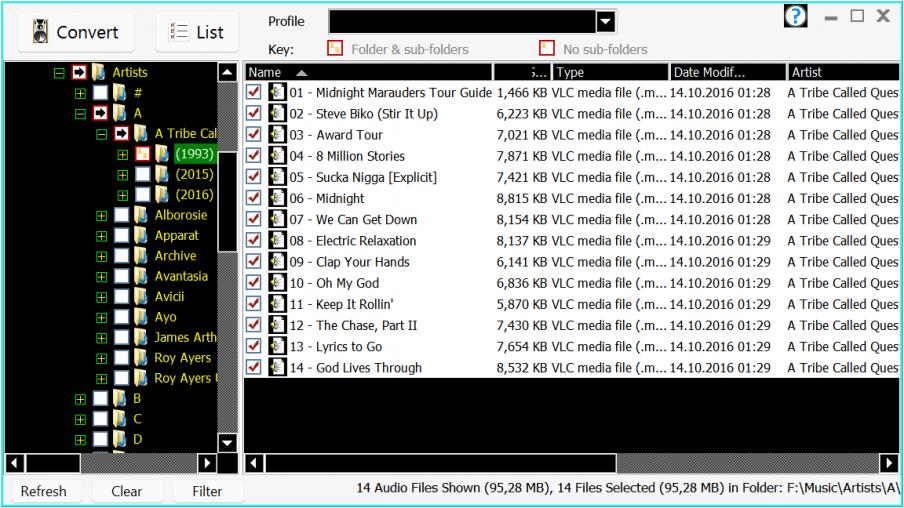Check the Apparat folder checkbox

point(121,236)
